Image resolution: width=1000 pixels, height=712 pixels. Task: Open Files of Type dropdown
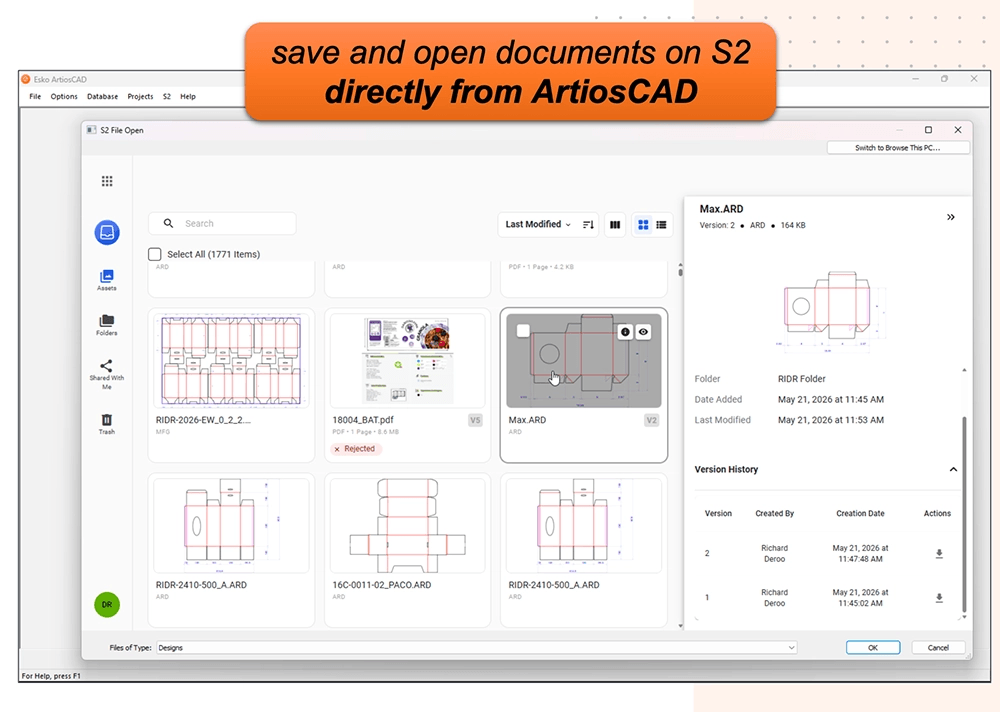pos(476,648)
